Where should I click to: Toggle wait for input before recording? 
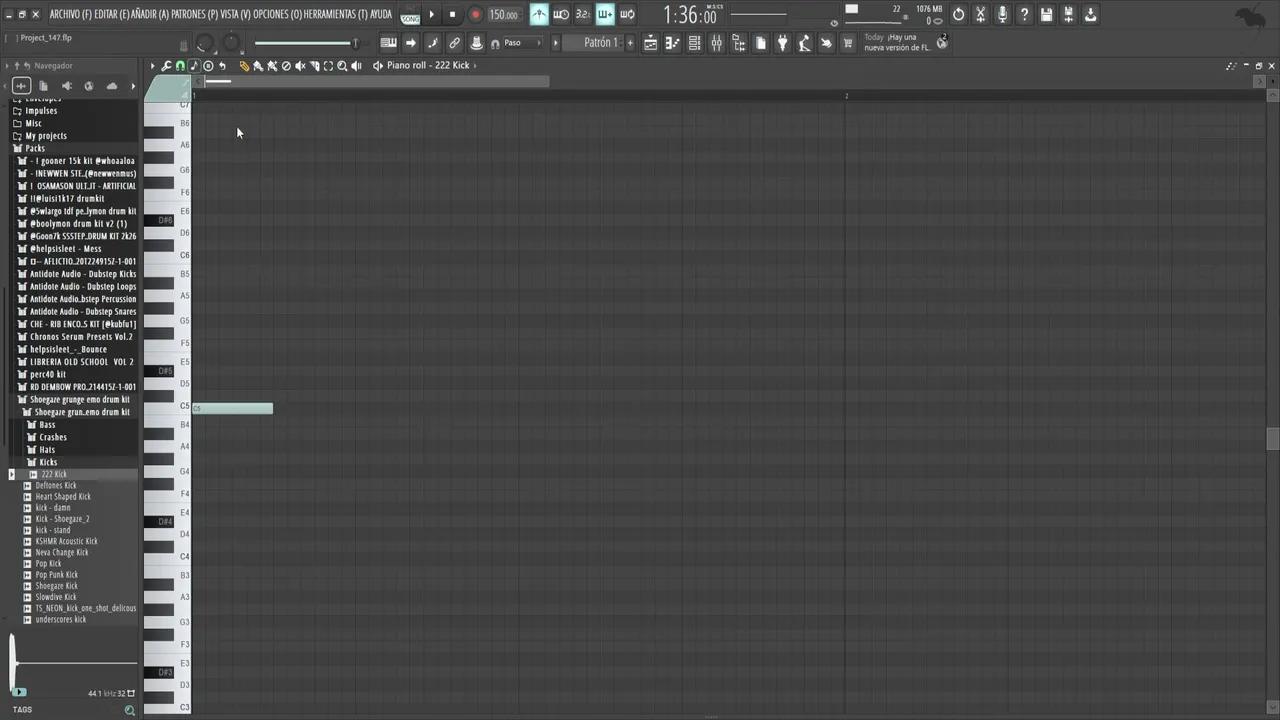coord(561,15)
